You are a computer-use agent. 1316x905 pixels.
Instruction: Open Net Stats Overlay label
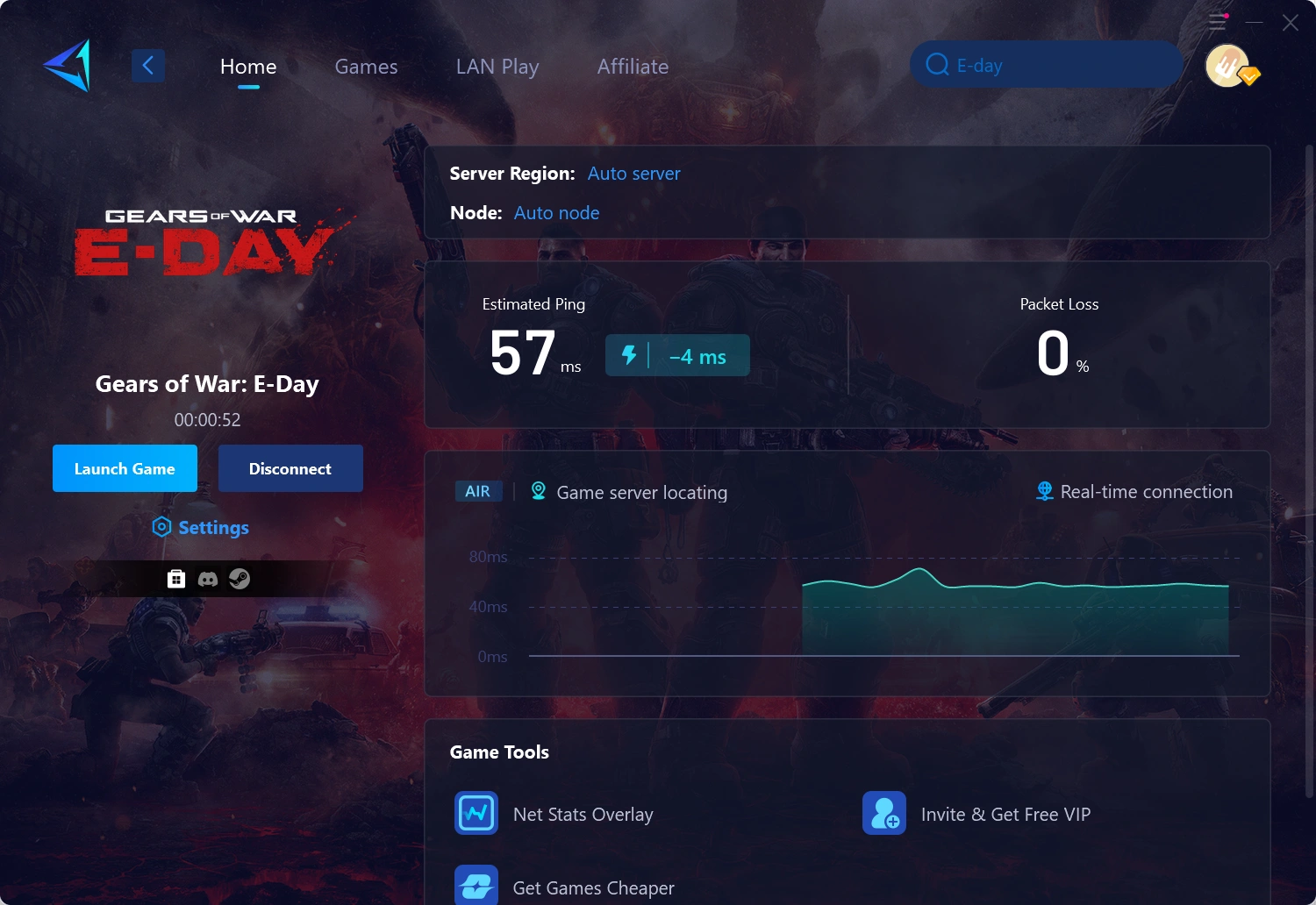[x=583, y=815]
